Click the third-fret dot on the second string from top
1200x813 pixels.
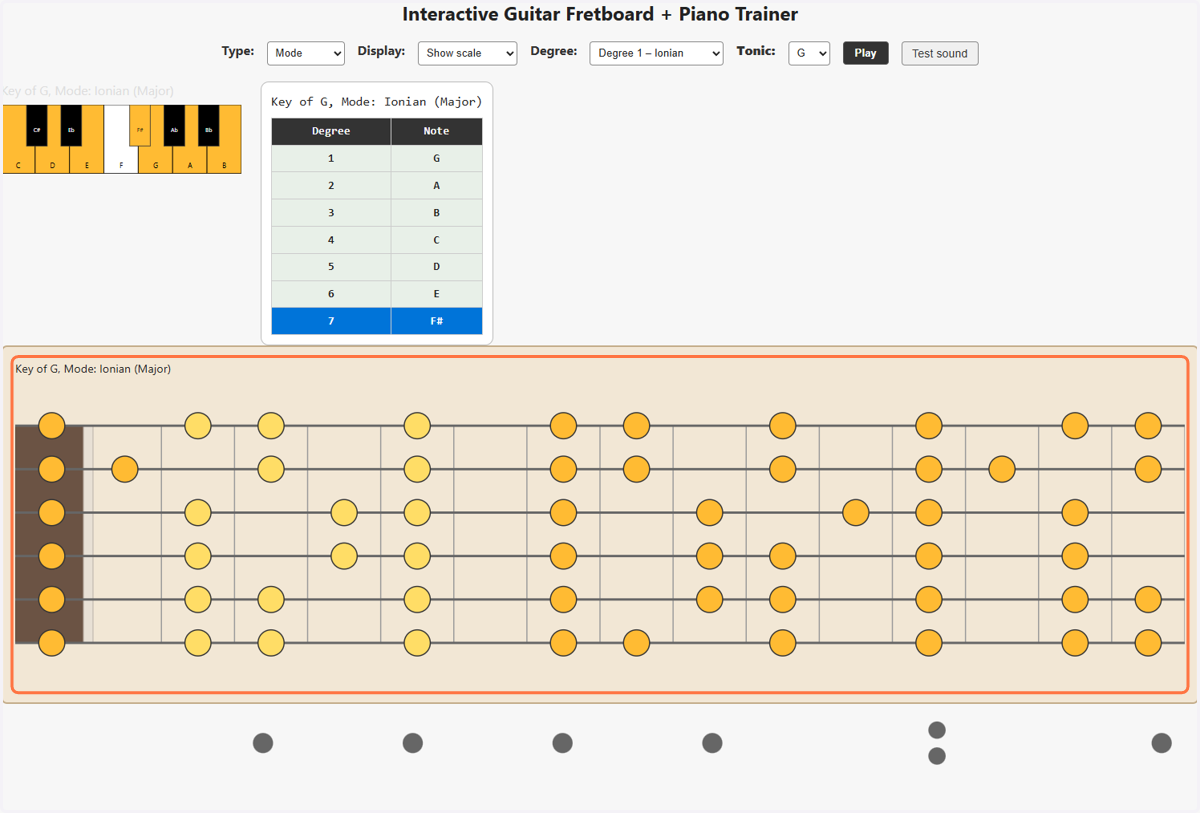click(x=271, y=469)
